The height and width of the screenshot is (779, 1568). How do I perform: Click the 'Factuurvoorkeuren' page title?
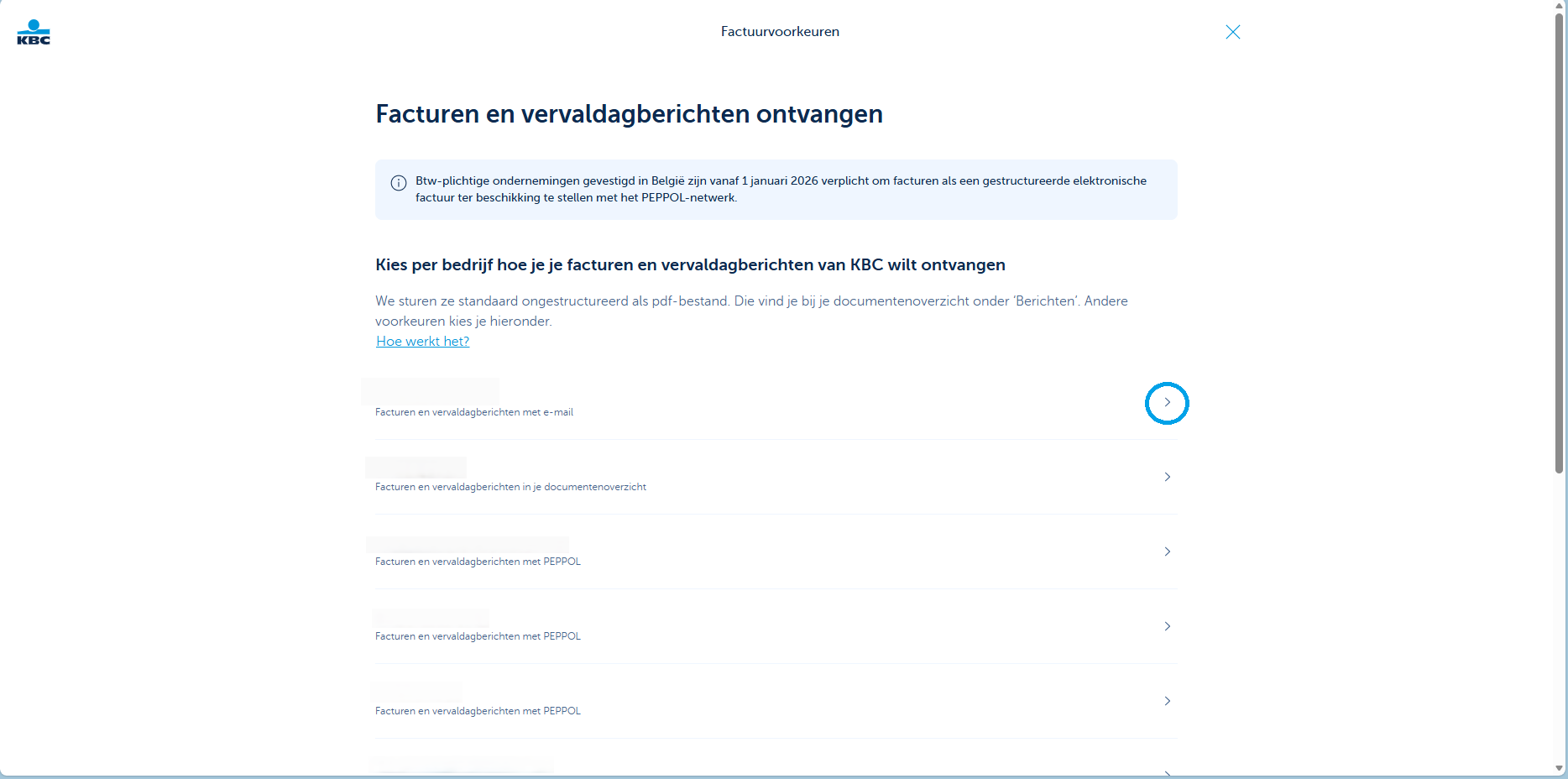click(780, 32)
